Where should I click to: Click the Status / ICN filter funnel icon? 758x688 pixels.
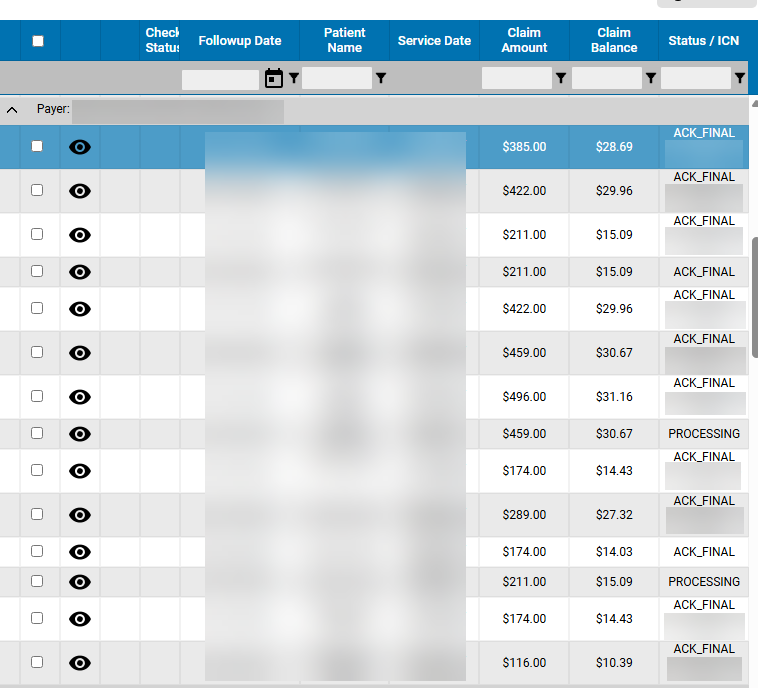(740, 78)
